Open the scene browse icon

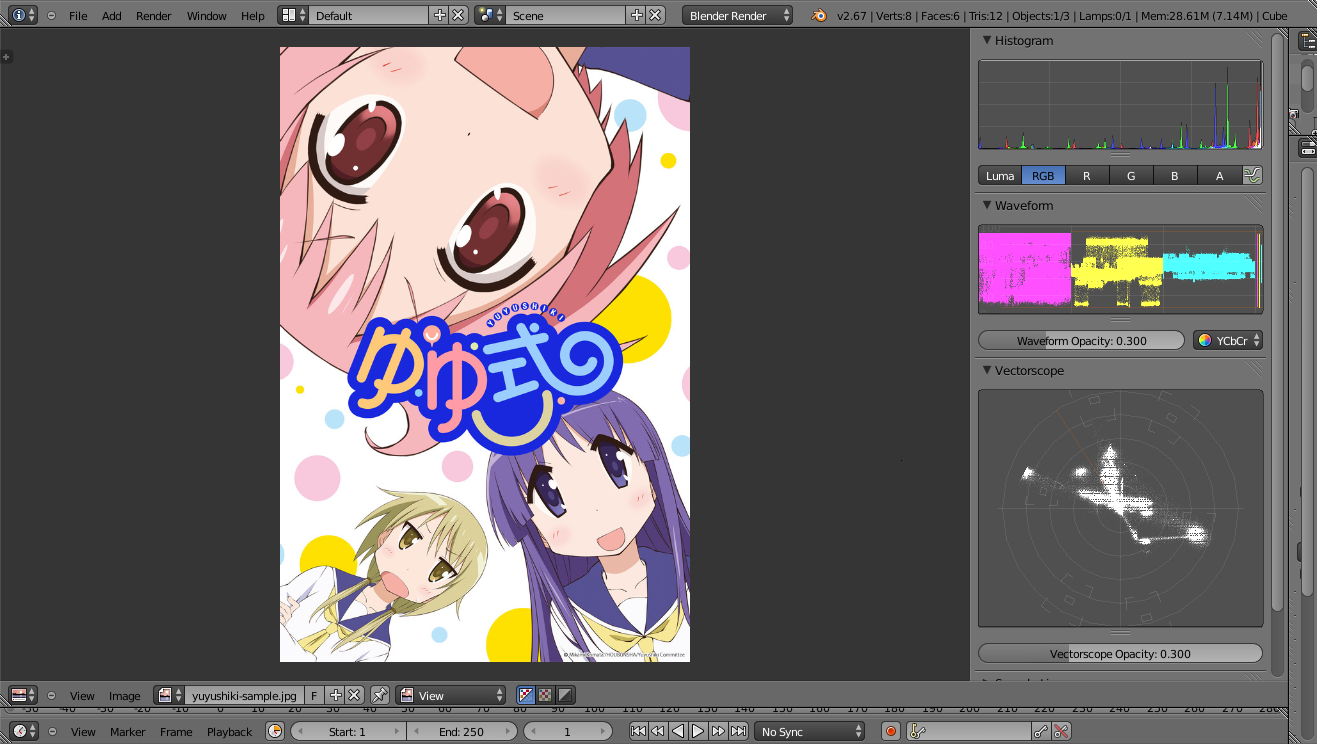489,15
